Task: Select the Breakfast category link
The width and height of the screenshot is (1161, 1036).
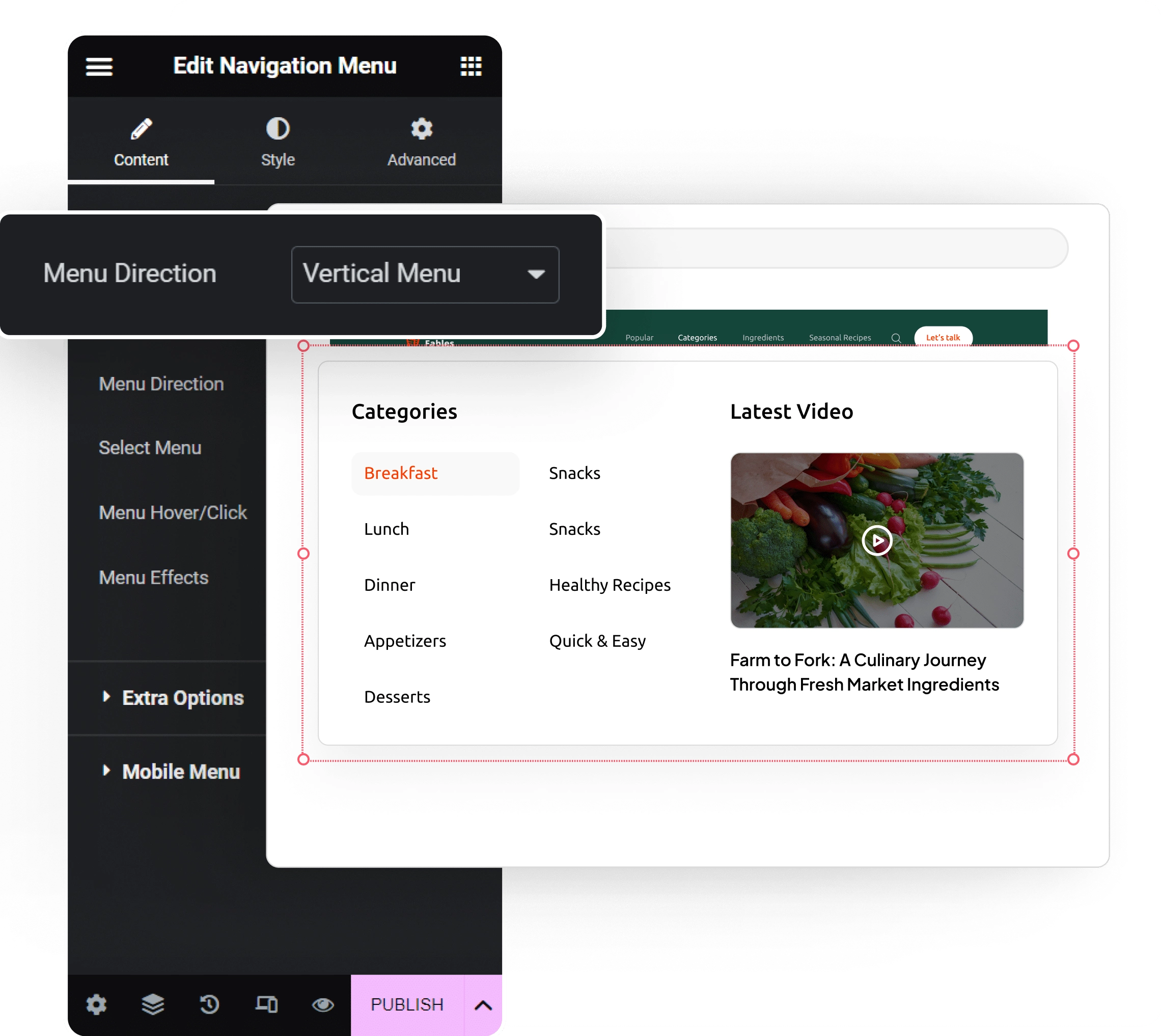Action: [x=401, y=473]
